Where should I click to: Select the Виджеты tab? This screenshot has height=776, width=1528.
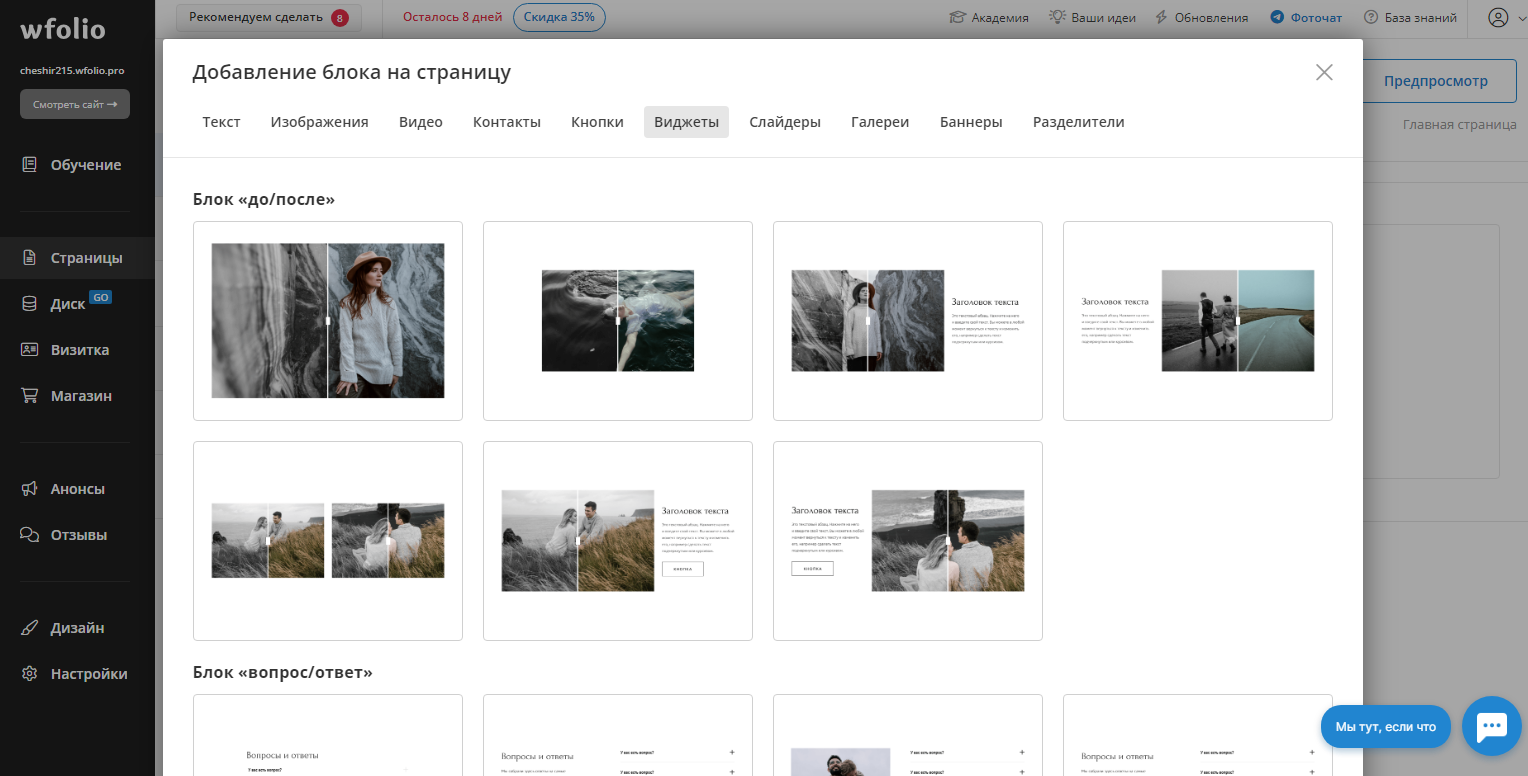click(686, 122)
